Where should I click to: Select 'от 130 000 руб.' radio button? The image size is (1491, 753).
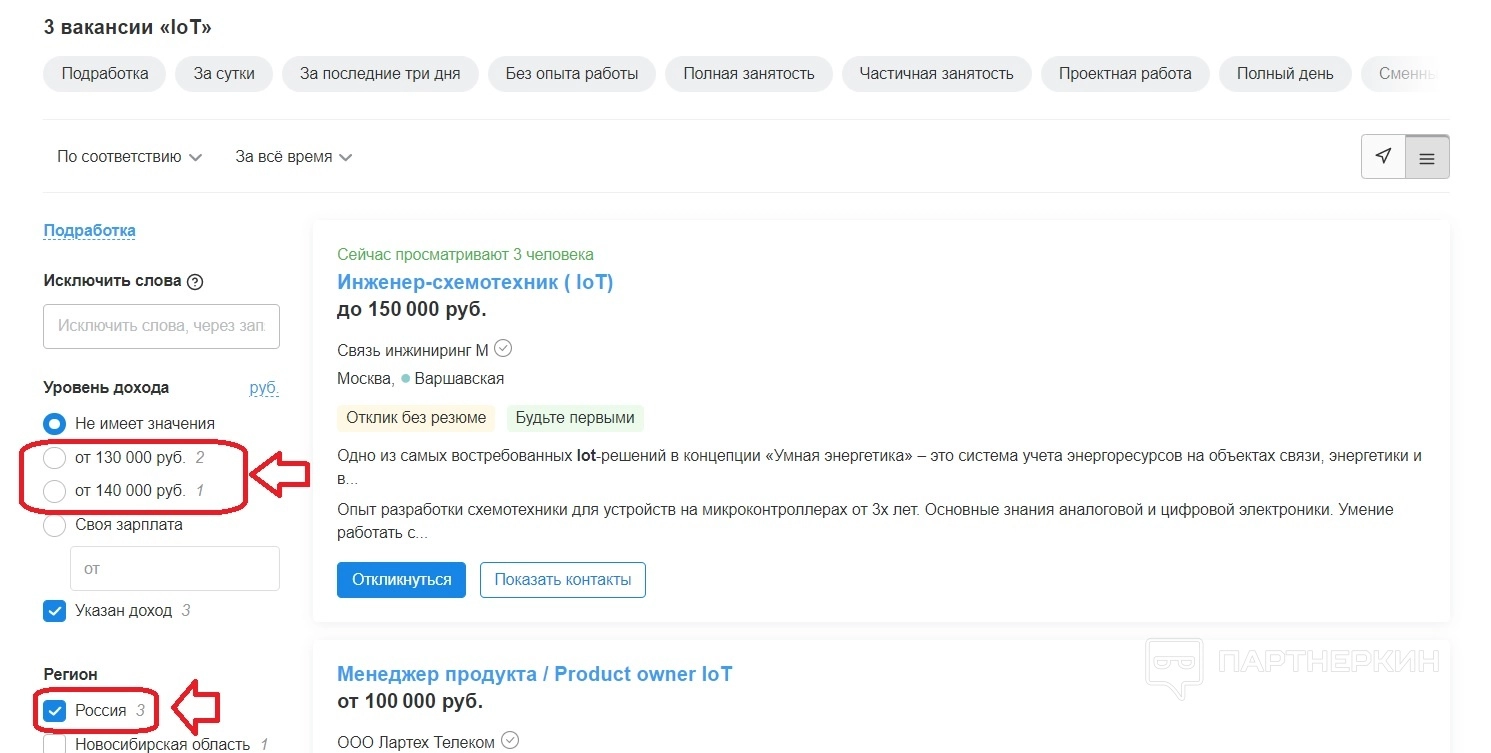(x=55, y=459)
